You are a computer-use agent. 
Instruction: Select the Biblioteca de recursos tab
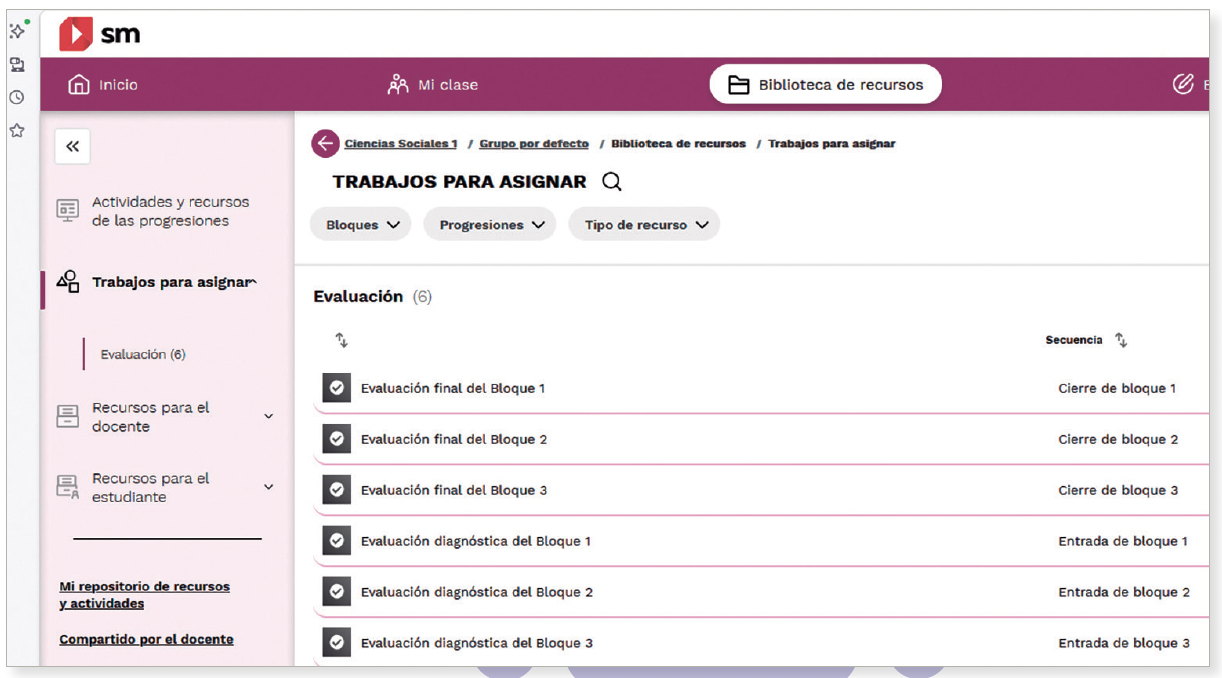click(825, 85)
